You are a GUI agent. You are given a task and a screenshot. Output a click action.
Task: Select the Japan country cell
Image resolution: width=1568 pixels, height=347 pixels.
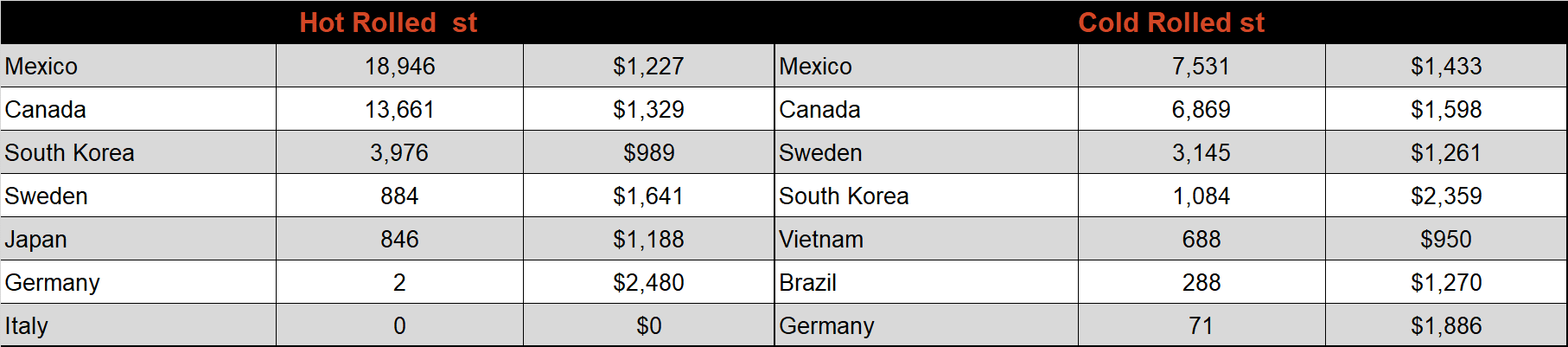click(138, 239)
